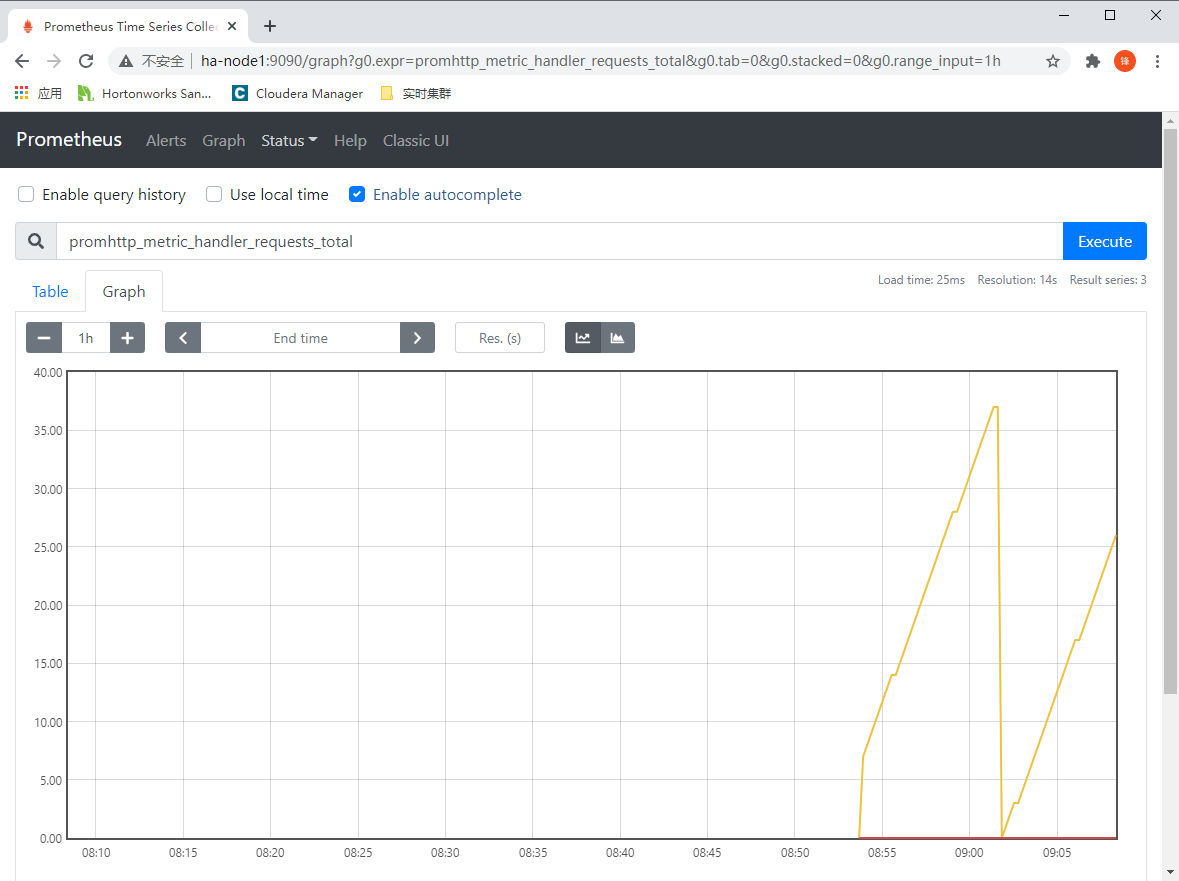The width and height of the screenshot is (1179, 881).
Task: Toggle the Use local time checkbox
Action: (x=214, y=194)
